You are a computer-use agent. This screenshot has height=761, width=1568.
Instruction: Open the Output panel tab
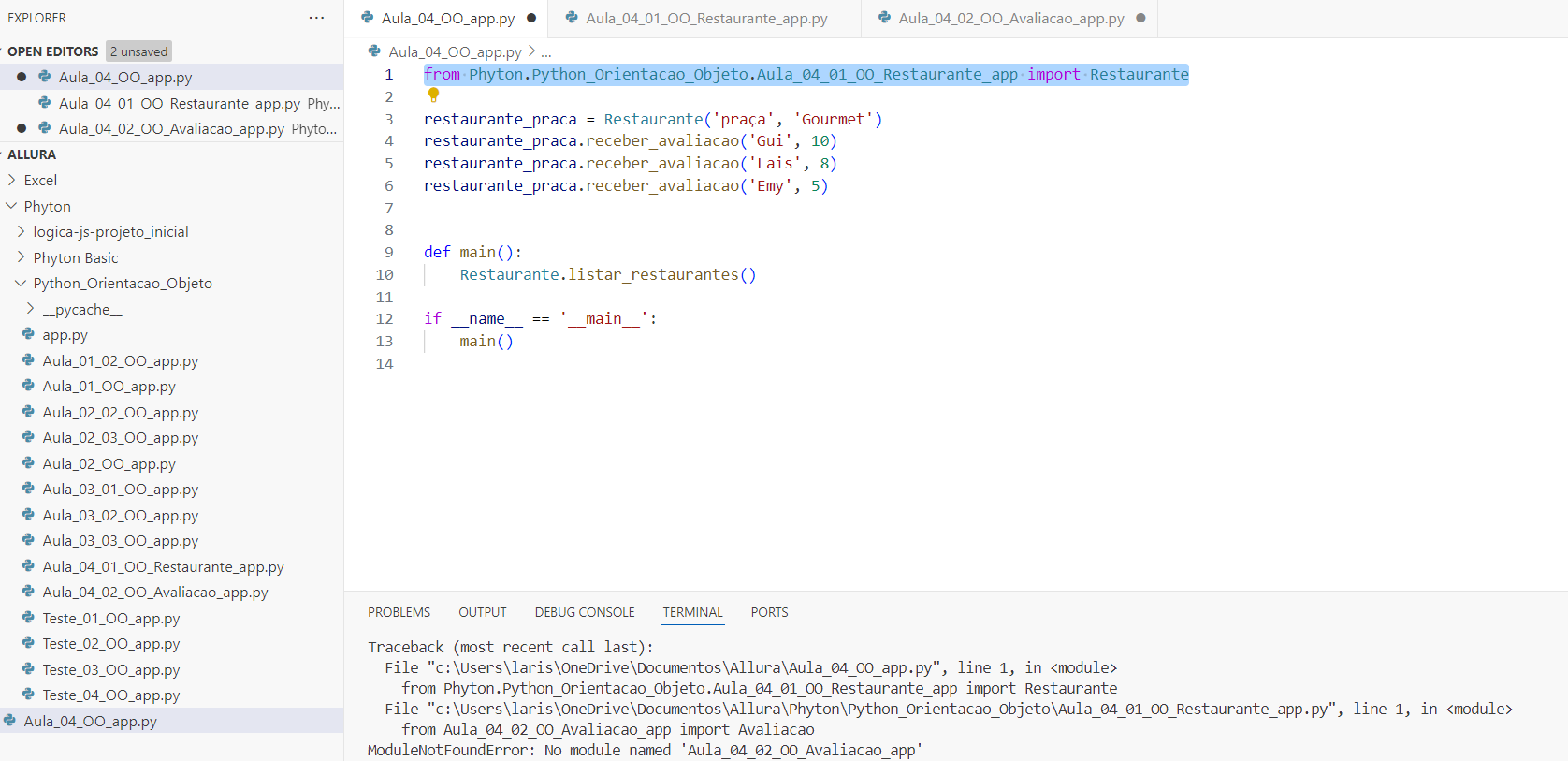(483, 612)
